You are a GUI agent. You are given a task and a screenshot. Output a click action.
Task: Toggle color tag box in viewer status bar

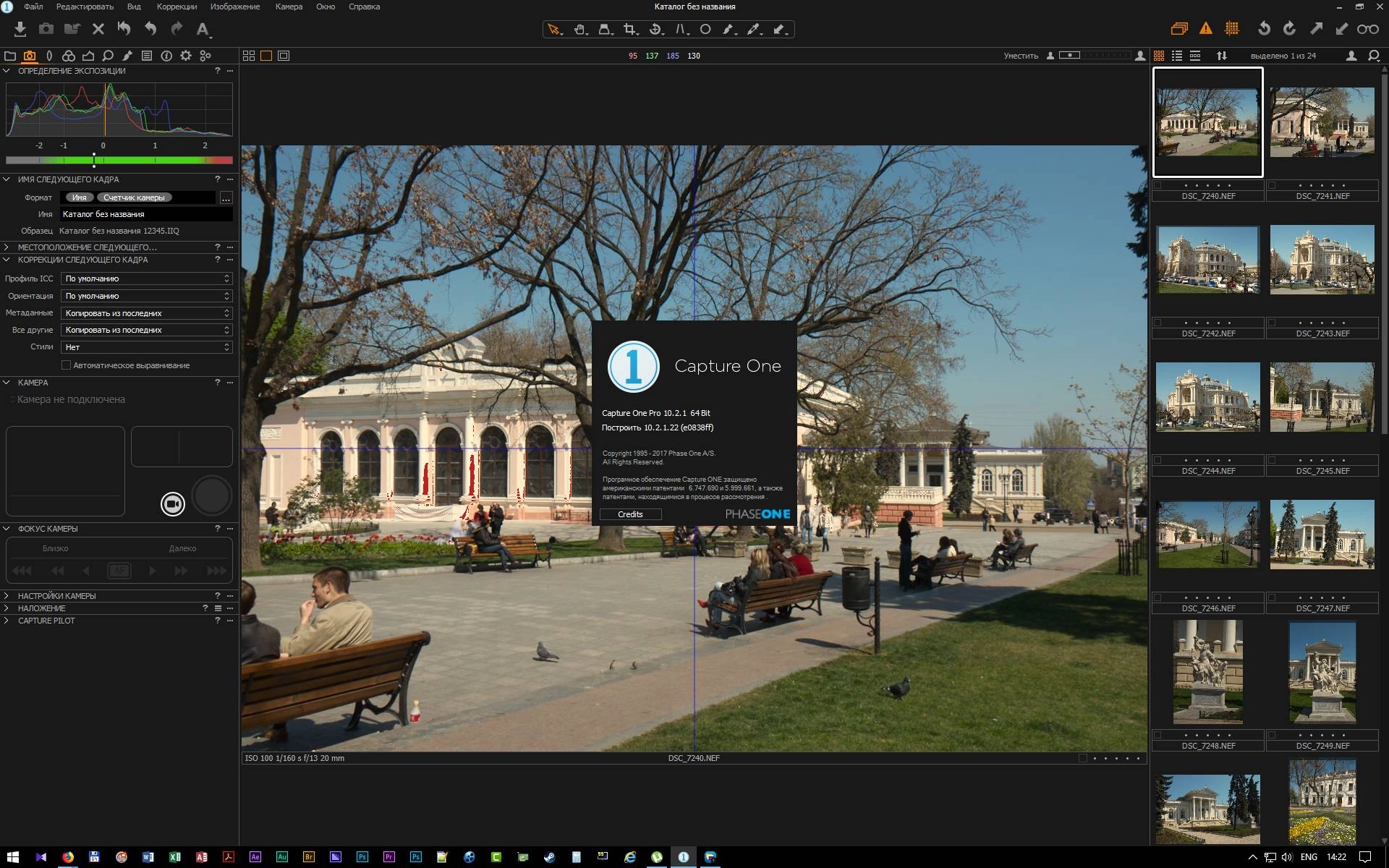coord(1083,758)
